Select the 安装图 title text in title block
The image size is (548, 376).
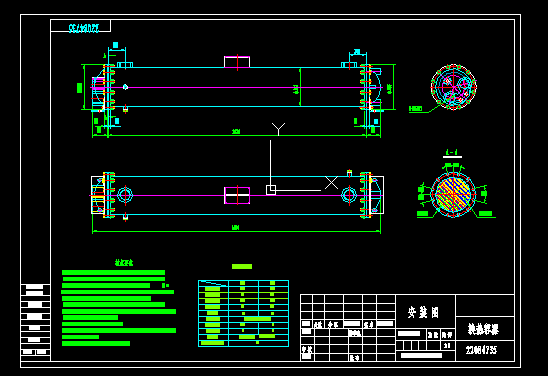423,312
